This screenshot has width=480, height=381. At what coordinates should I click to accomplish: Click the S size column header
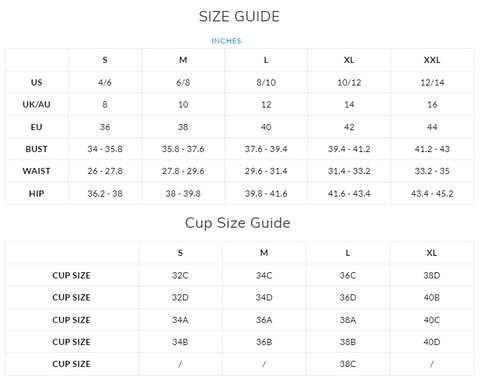point(105,60)
